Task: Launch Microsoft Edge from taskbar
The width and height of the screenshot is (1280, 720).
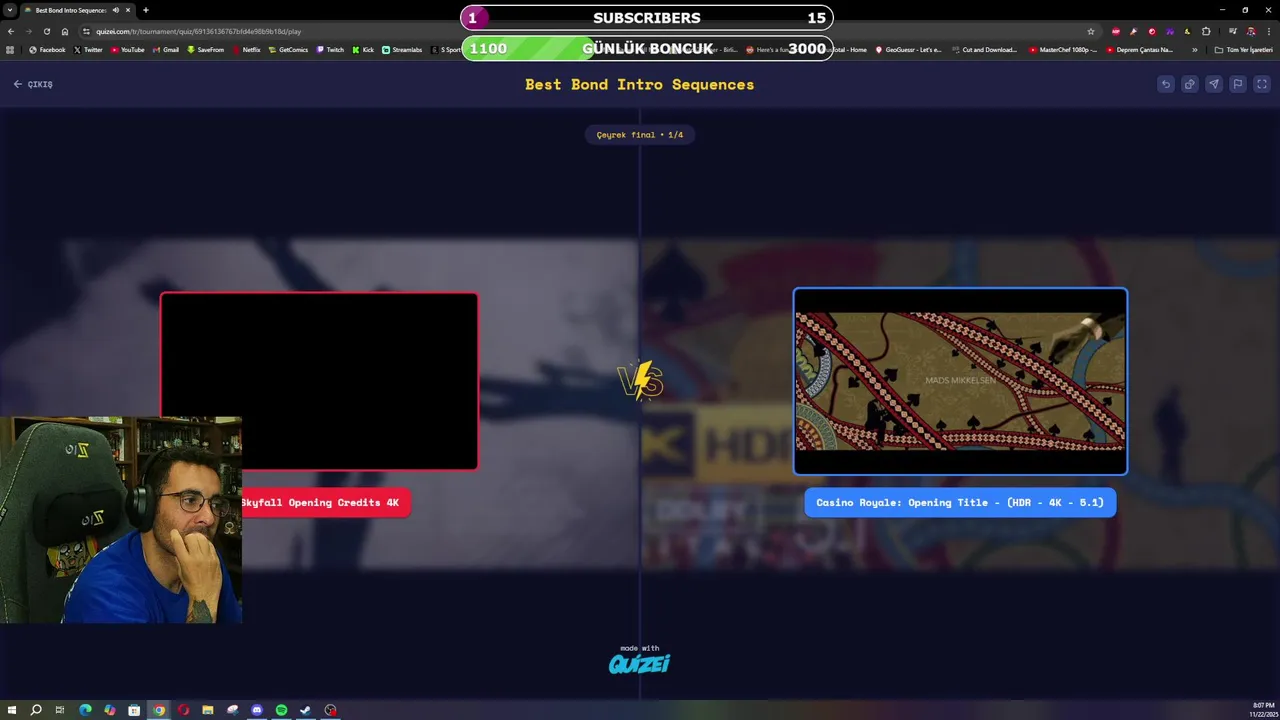Action: [85, 710]
